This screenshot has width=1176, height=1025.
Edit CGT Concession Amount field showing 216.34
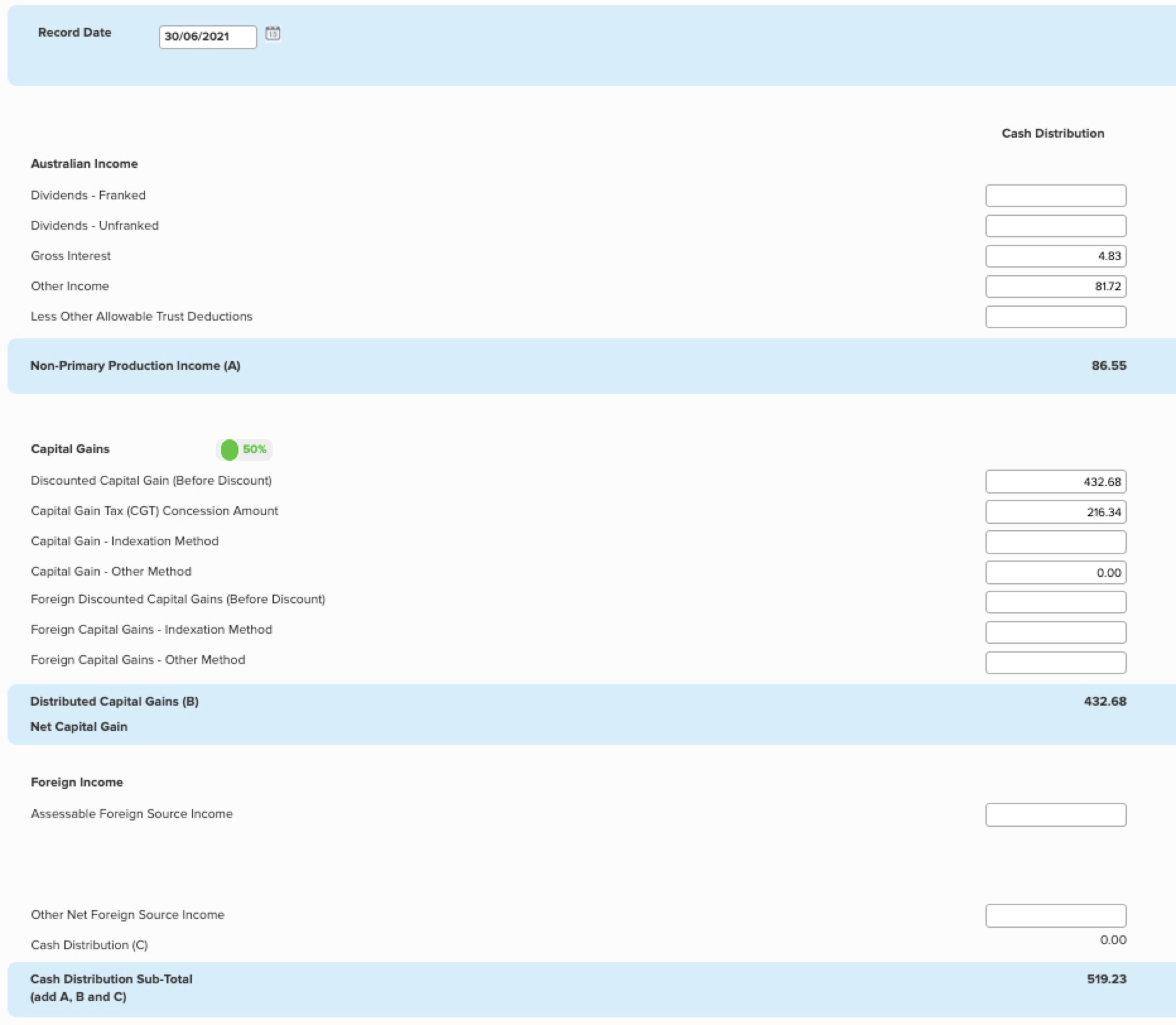point(1055,512)
